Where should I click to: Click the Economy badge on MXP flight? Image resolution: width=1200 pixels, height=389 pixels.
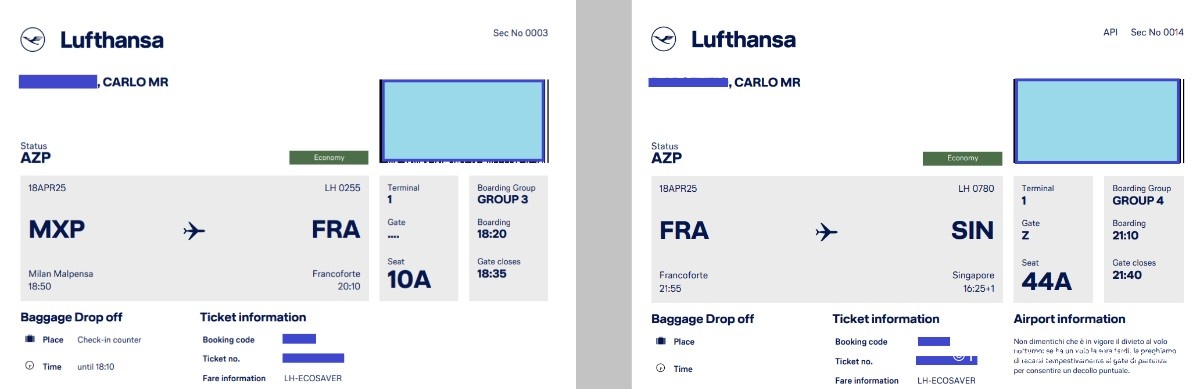329,158
